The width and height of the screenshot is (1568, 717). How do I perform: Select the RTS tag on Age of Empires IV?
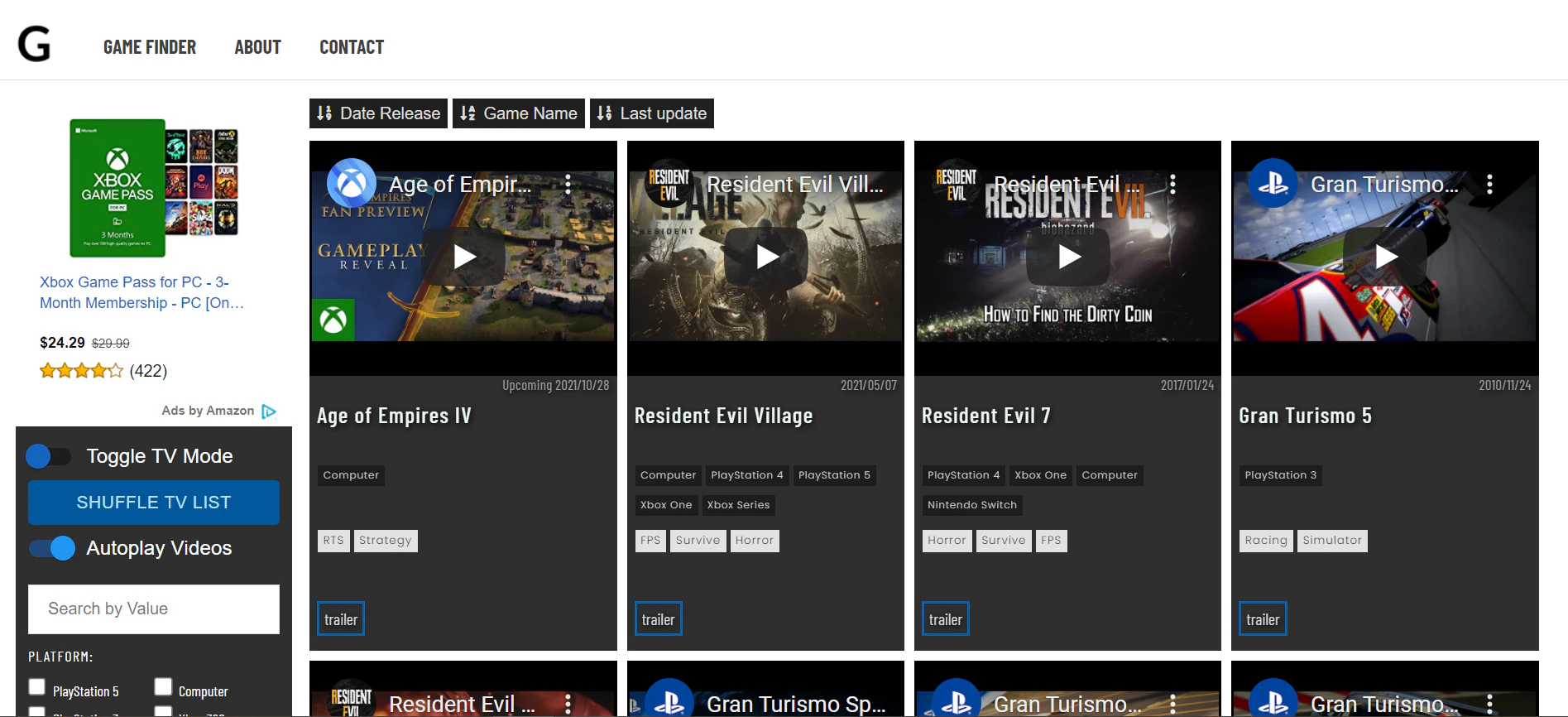[333, 541]
